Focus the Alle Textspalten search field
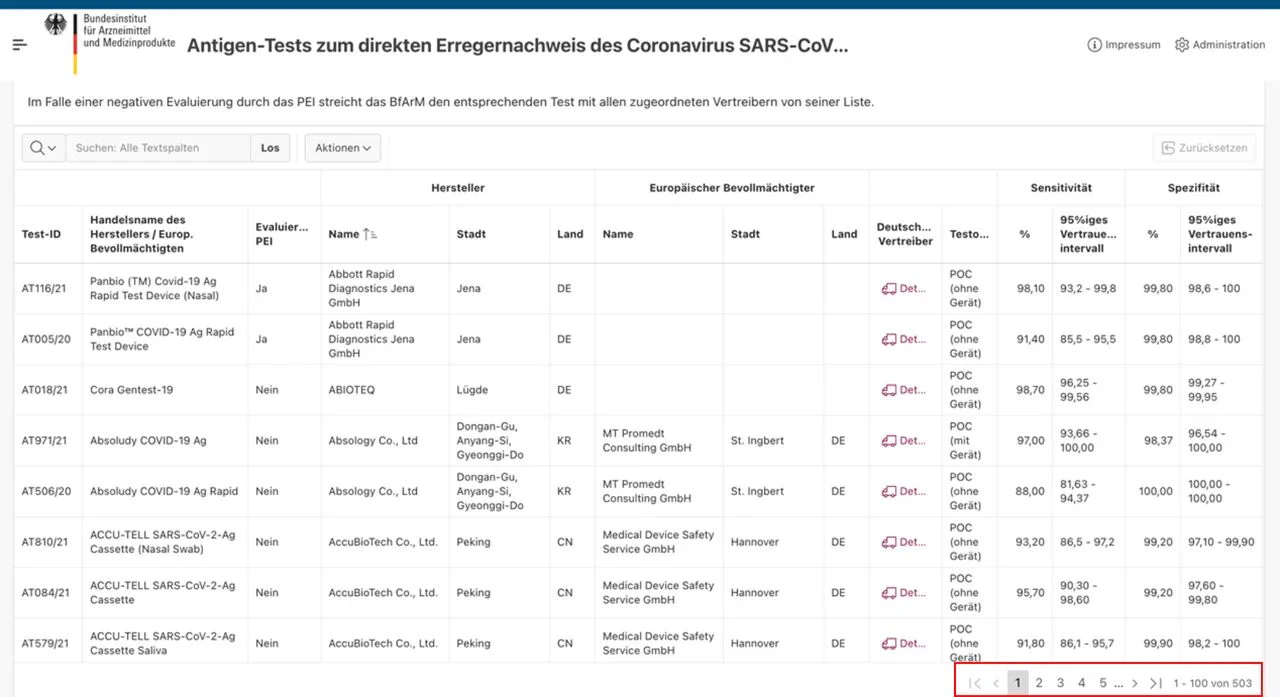Image resolution: width=1280 pixels, height=697 pixels. [158, 148]
